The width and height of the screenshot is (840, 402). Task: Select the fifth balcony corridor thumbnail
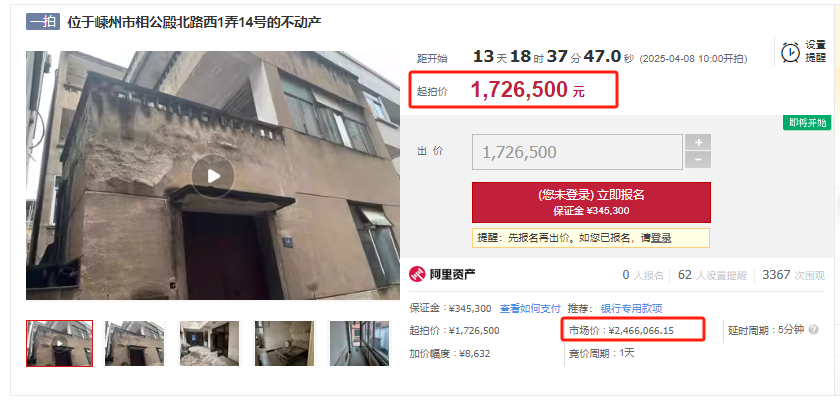coord(359,344)
